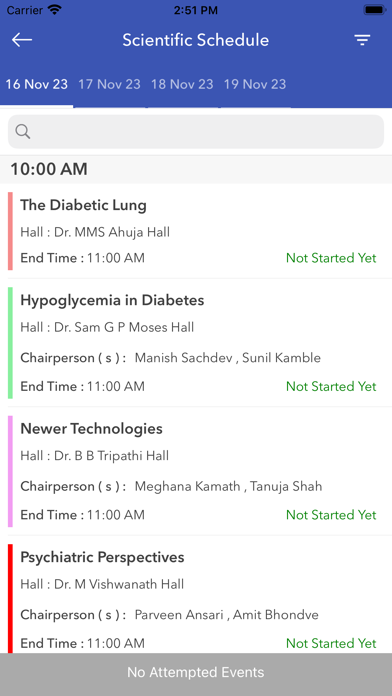Image resolution: width=392 pixels, height=696 pixels.
Task: Check the Wi-Fi status icon
Action: point(55,10)
